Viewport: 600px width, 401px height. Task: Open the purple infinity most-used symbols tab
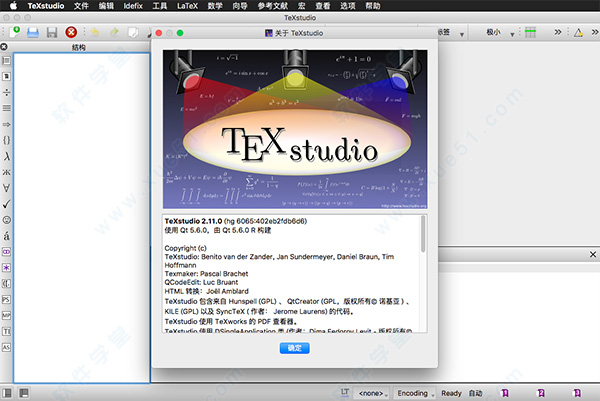7,252
